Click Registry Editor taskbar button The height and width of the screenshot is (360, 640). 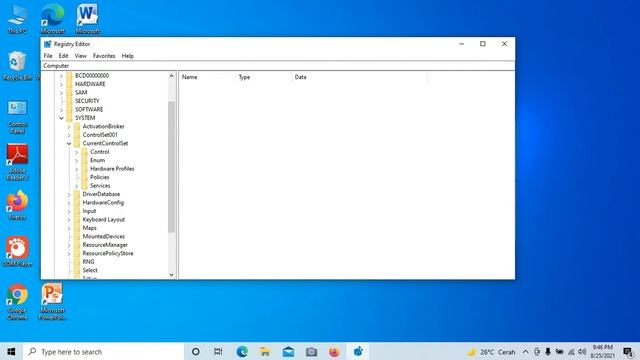tap(358, 351)
